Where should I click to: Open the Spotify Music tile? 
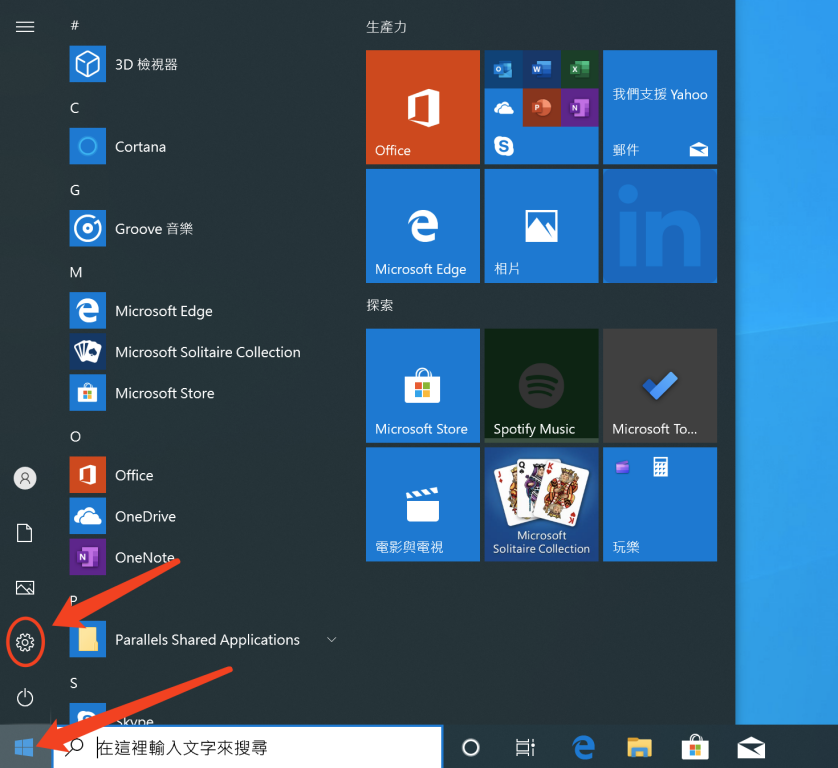pyautogui.click(x=541, y=385)
